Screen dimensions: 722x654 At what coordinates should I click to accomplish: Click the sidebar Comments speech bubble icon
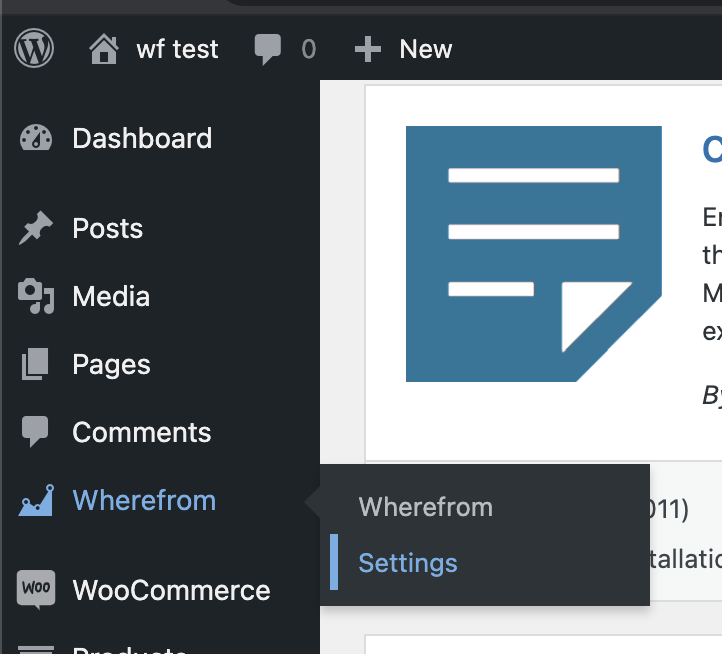(x=36, y=433)
